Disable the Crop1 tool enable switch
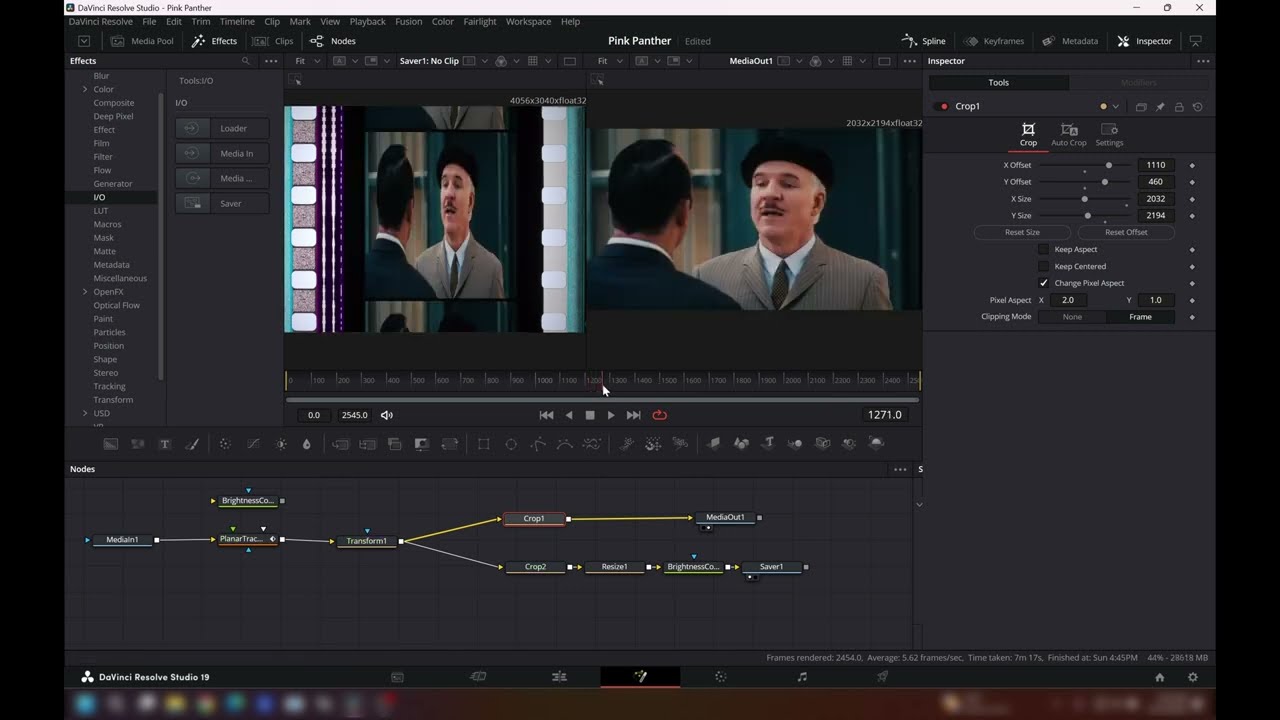 click(942, 106)
